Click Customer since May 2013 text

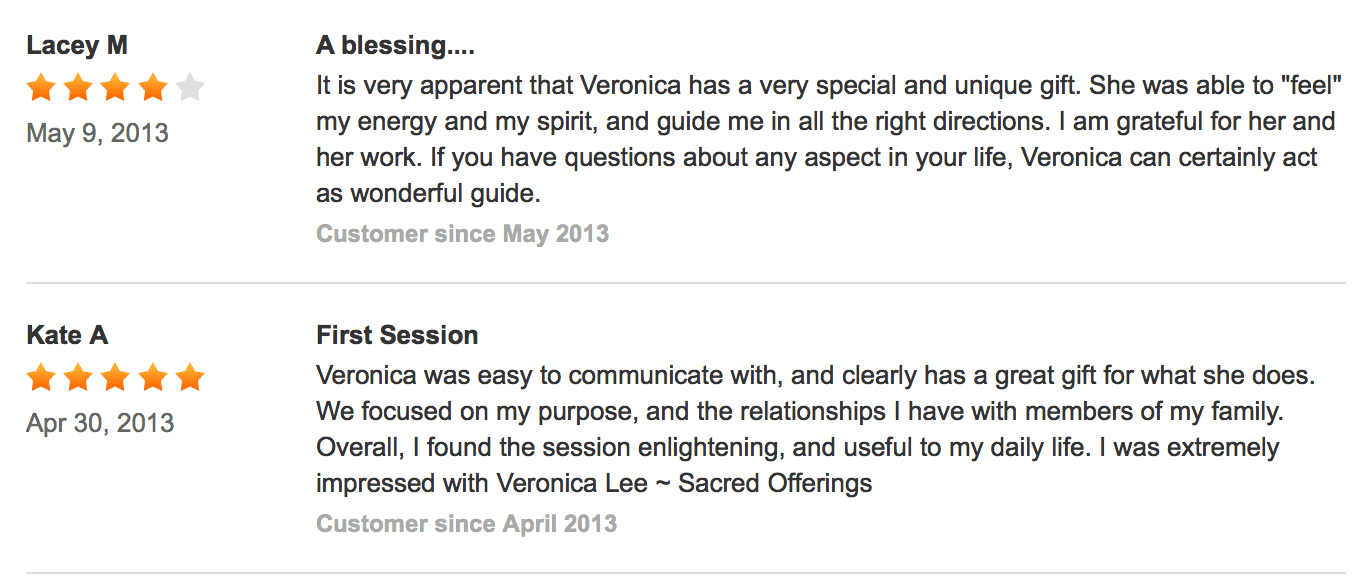462,234
